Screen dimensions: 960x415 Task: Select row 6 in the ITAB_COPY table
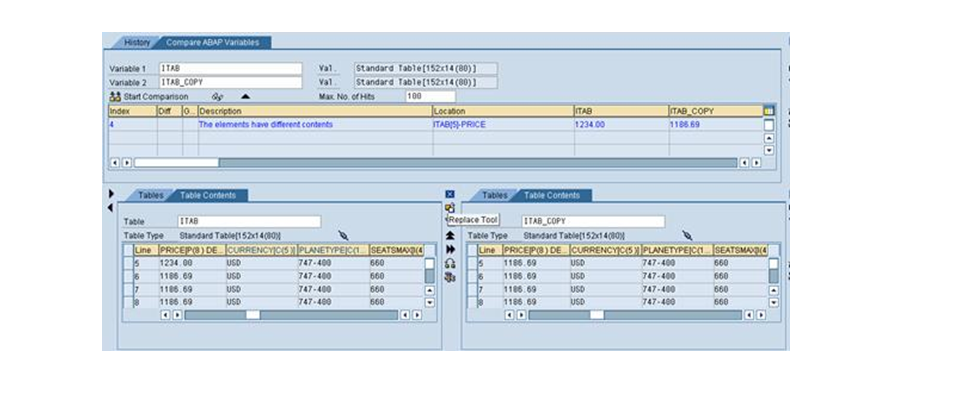pyautogui.click(x=487, y=276)
